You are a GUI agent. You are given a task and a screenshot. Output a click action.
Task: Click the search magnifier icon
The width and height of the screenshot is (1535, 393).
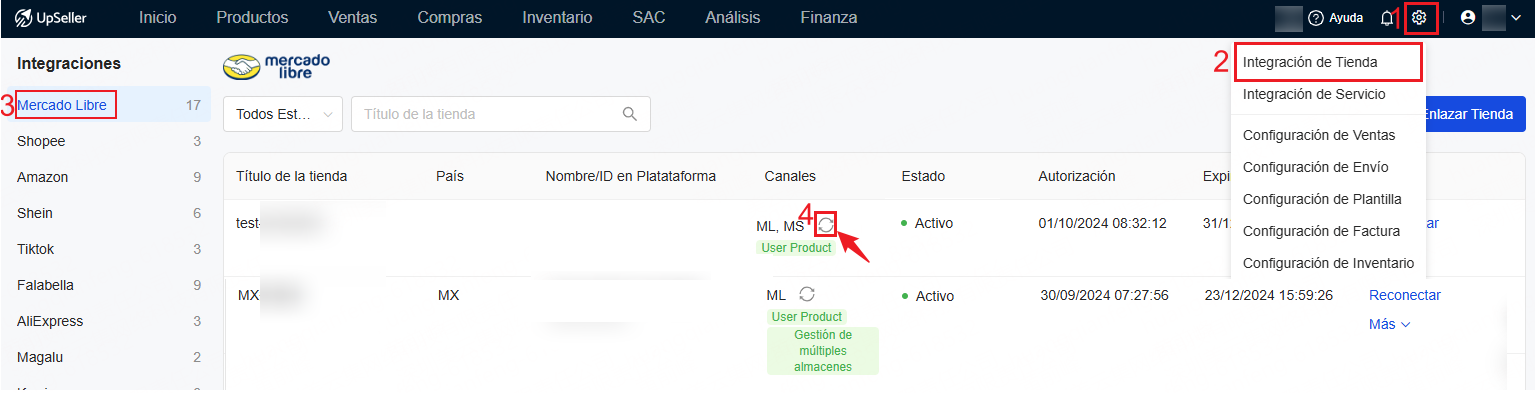click(x=630, y=114)
